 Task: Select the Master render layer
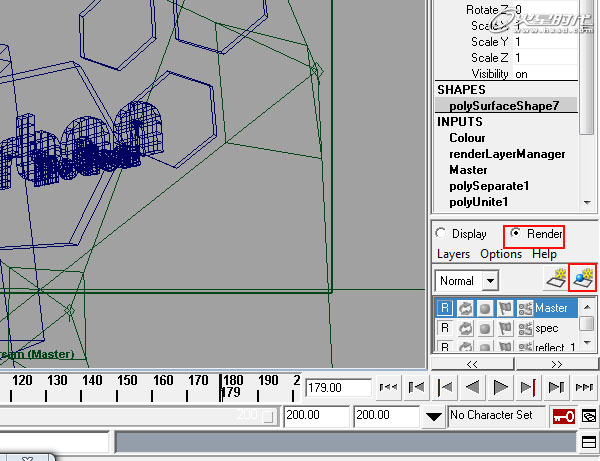tap(551, 308)
